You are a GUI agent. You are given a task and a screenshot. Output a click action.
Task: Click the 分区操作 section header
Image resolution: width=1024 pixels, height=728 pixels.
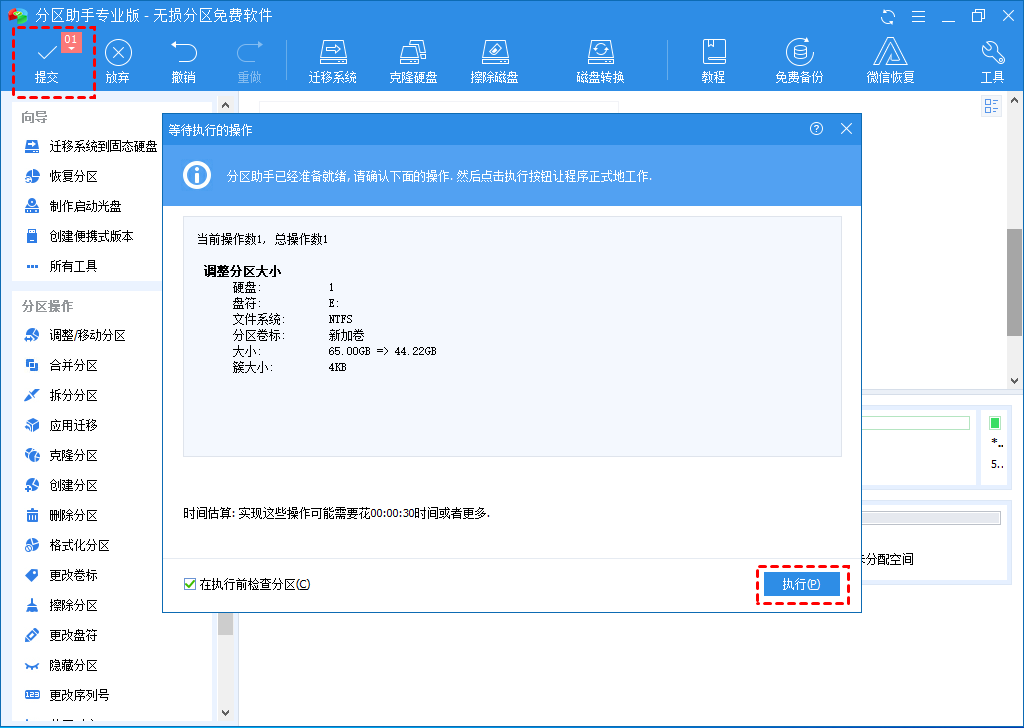[48, 306]
